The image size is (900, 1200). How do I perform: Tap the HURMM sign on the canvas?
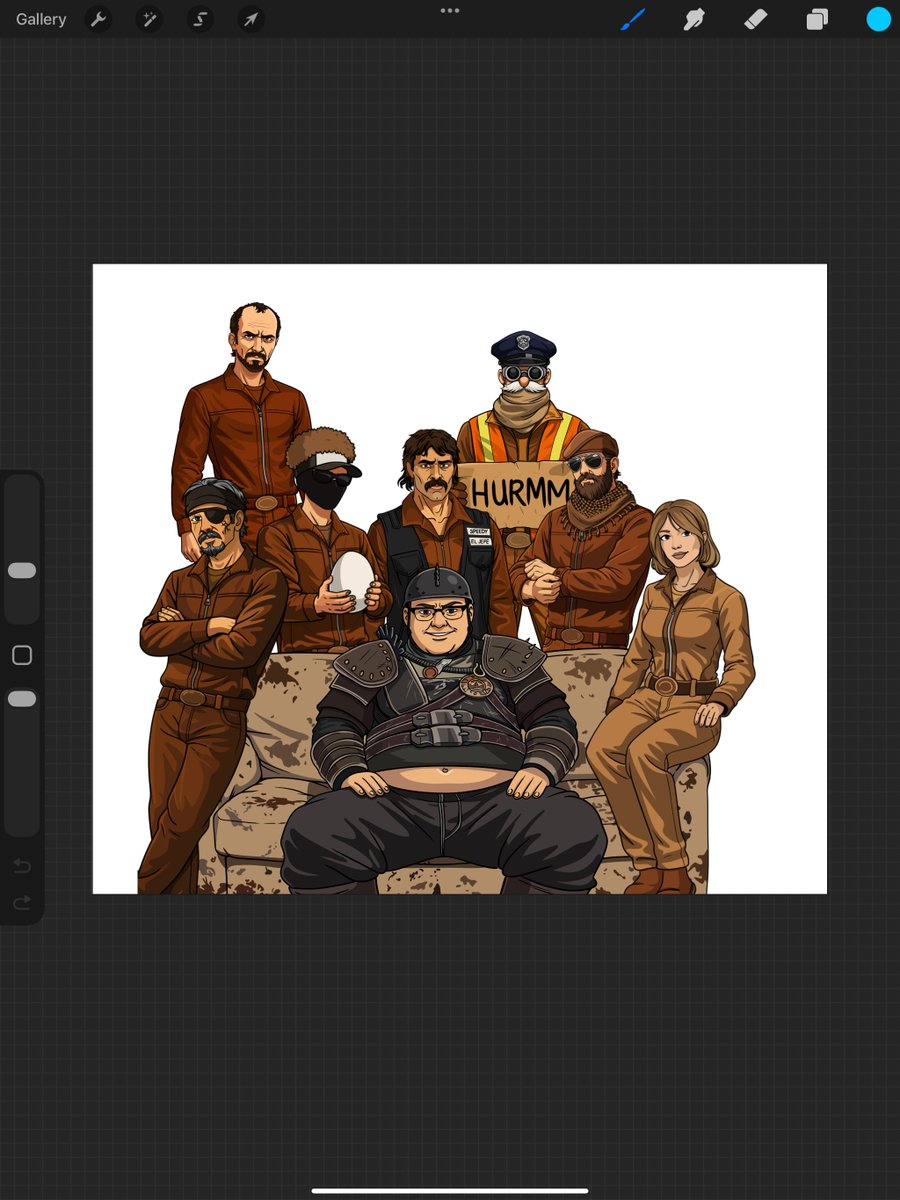click(x=519, y=494)
